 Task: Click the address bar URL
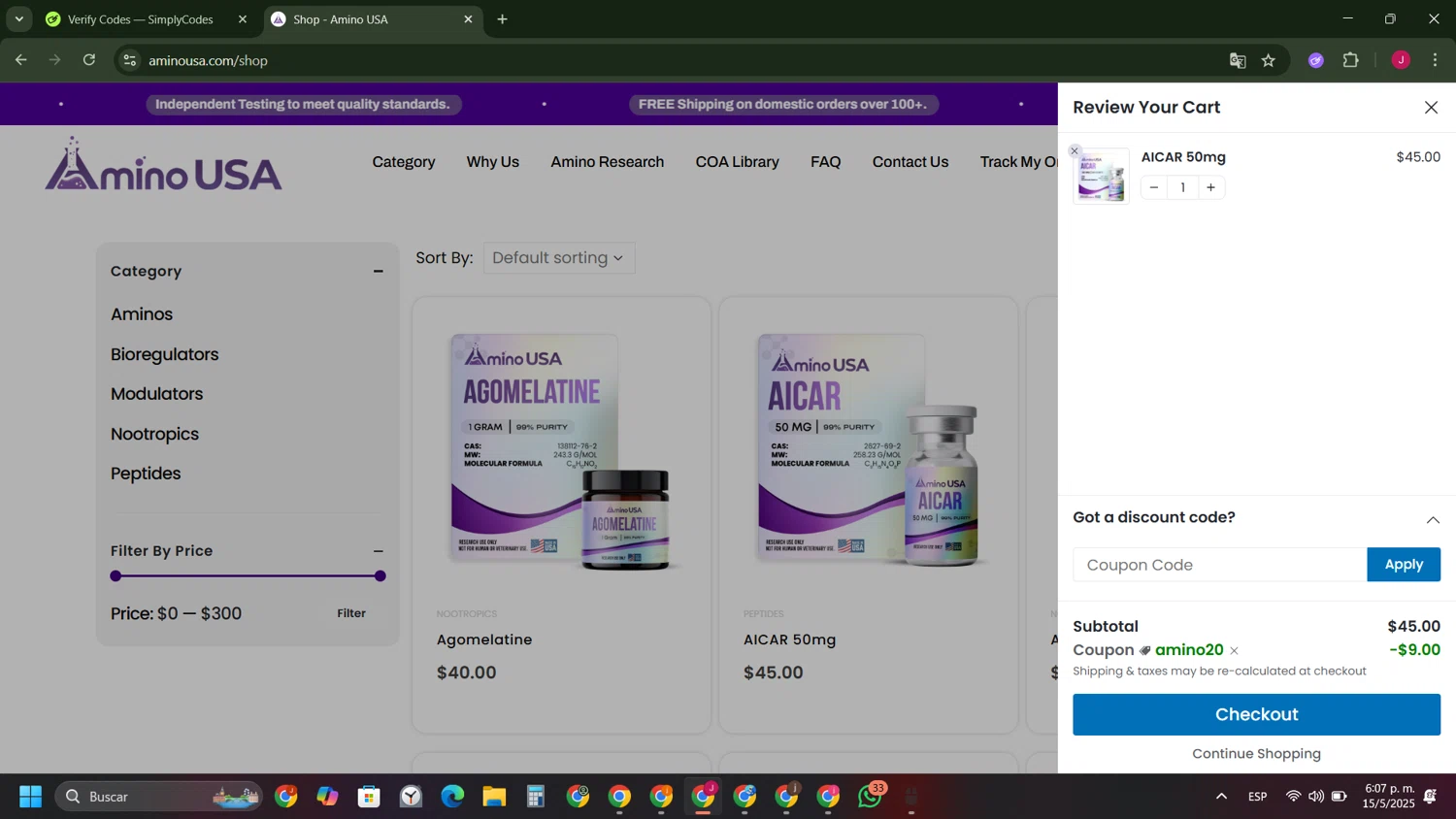tap(208, 60)
